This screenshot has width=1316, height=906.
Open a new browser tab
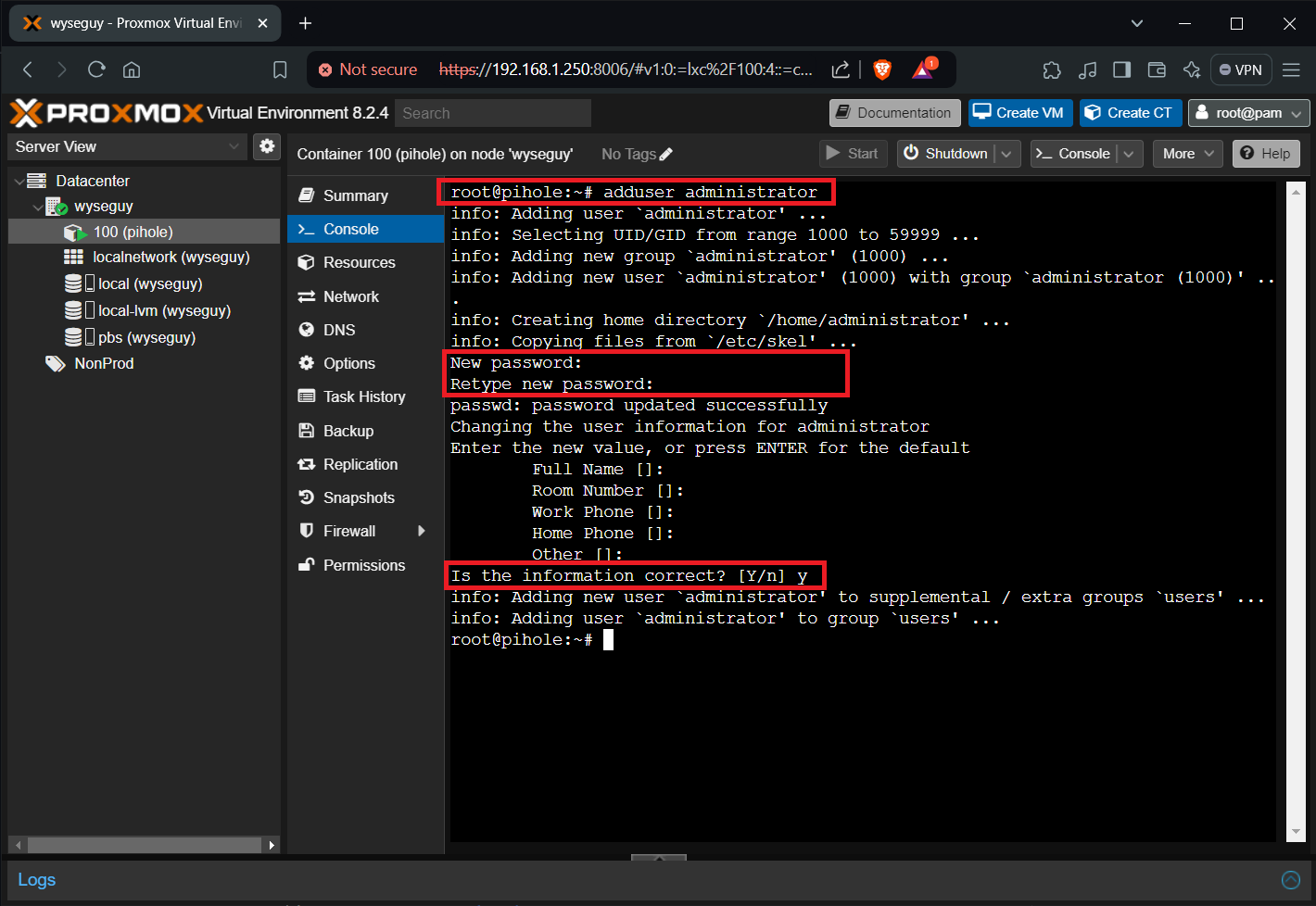(305, 23)
